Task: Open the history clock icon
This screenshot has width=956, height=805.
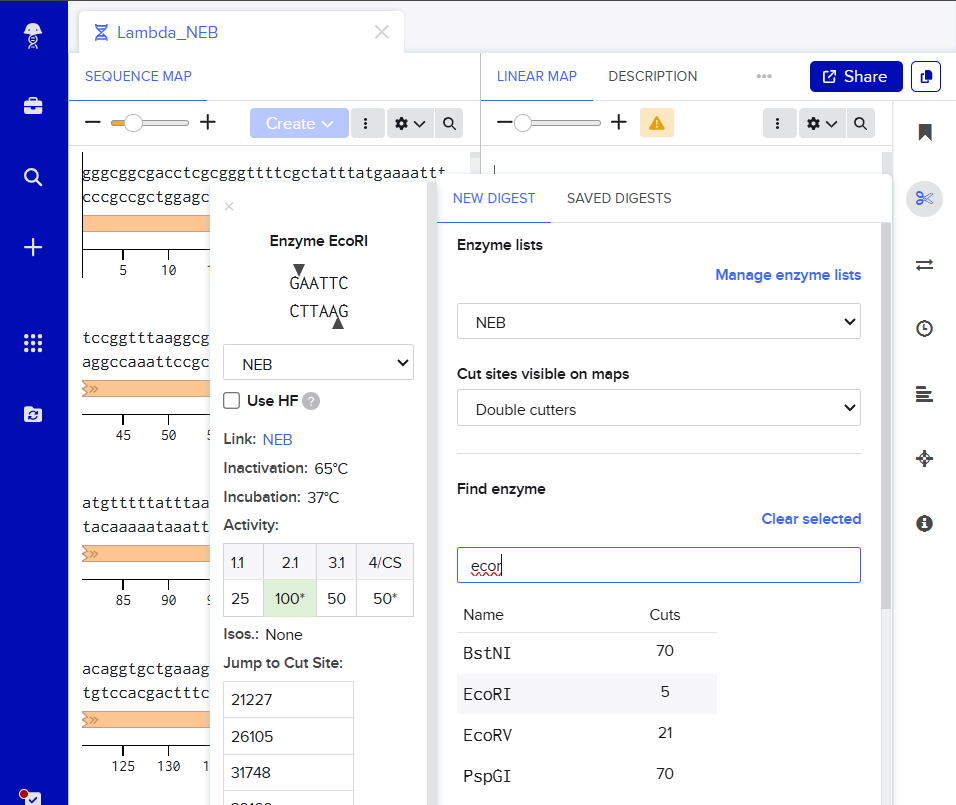Action: click(x=924, y=329)
